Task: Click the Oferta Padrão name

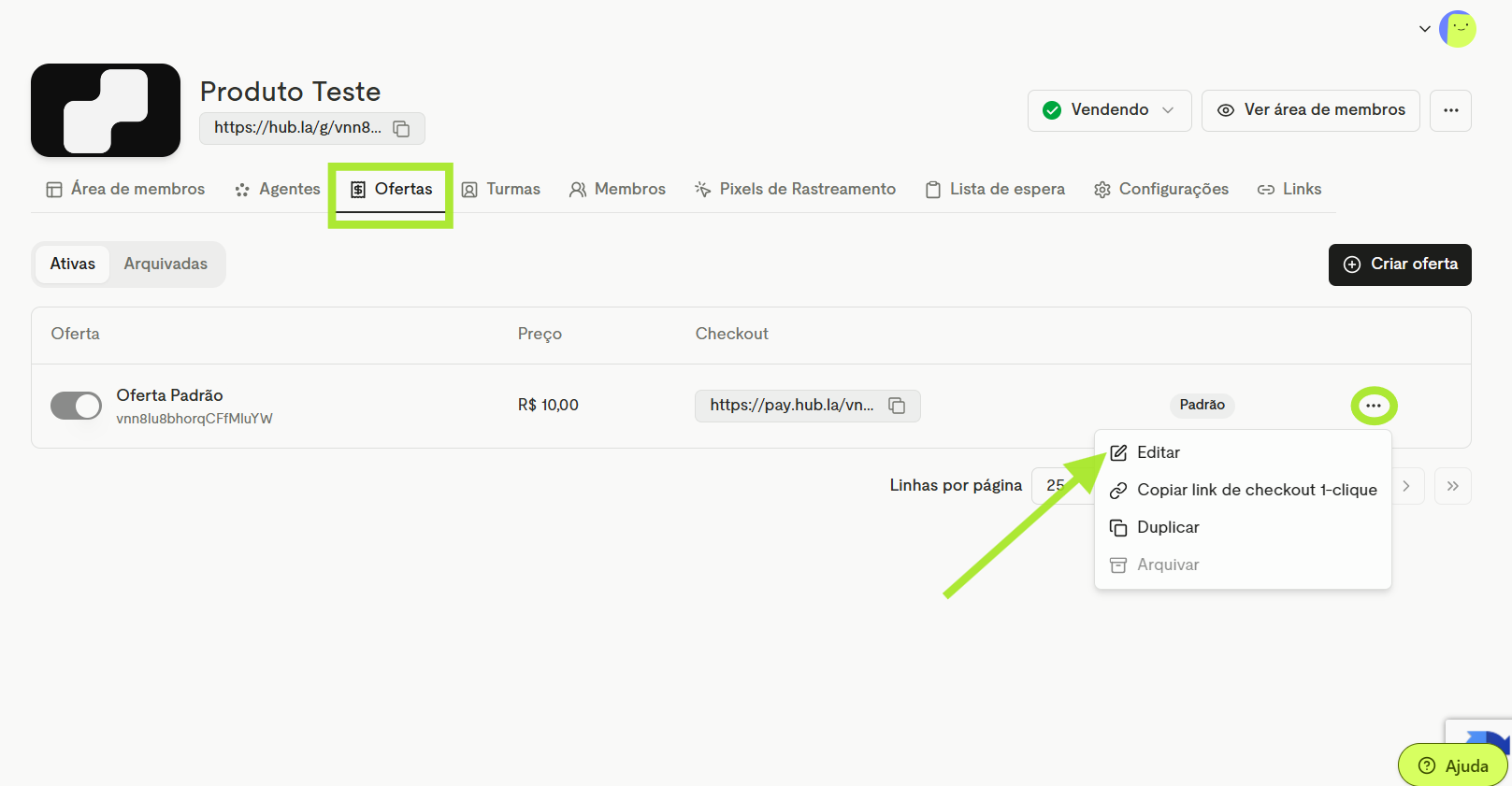Action: (169, 395)
